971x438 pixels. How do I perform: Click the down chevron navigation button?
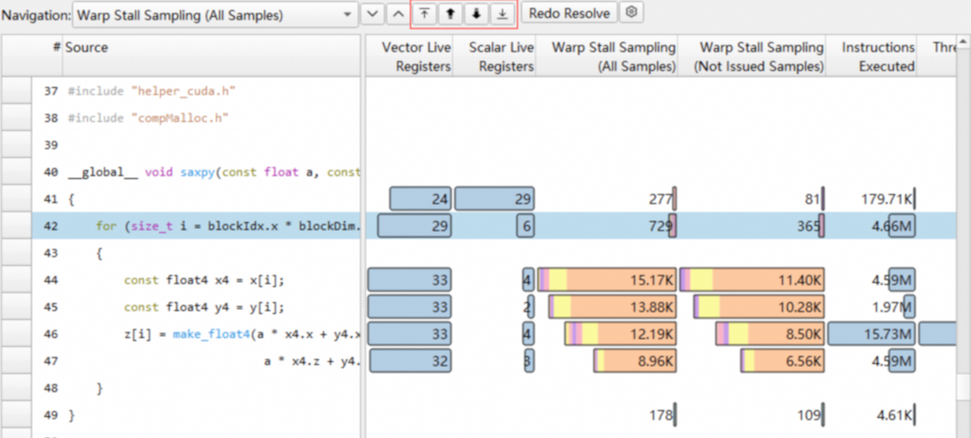click(x=372, y=14)
